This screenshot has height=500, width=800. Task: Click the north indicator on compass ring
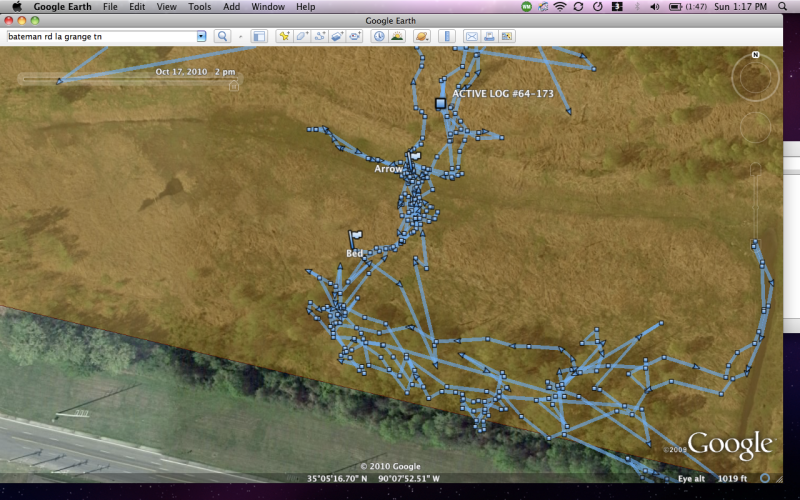tap(756, 55)
